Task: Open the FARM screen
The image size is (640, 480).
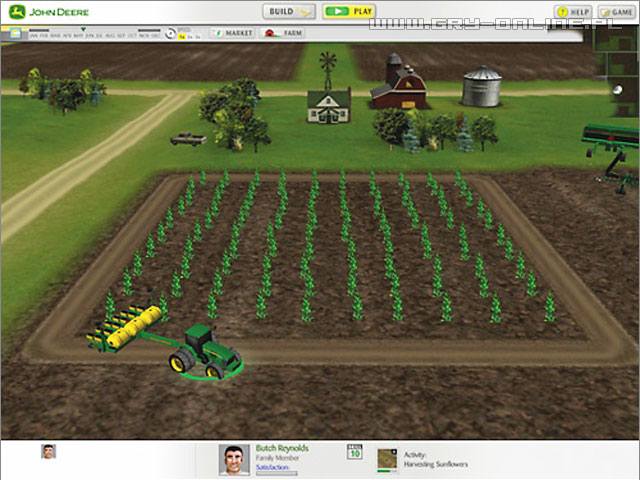Action: 284,33
